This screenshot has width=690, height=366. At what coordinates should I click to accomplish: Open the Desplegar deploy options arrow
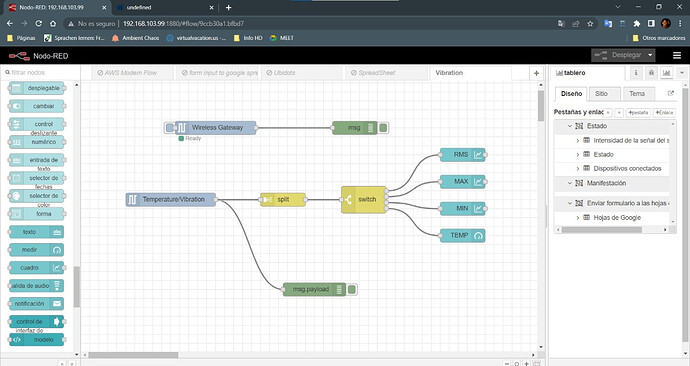tap(650, 55)
